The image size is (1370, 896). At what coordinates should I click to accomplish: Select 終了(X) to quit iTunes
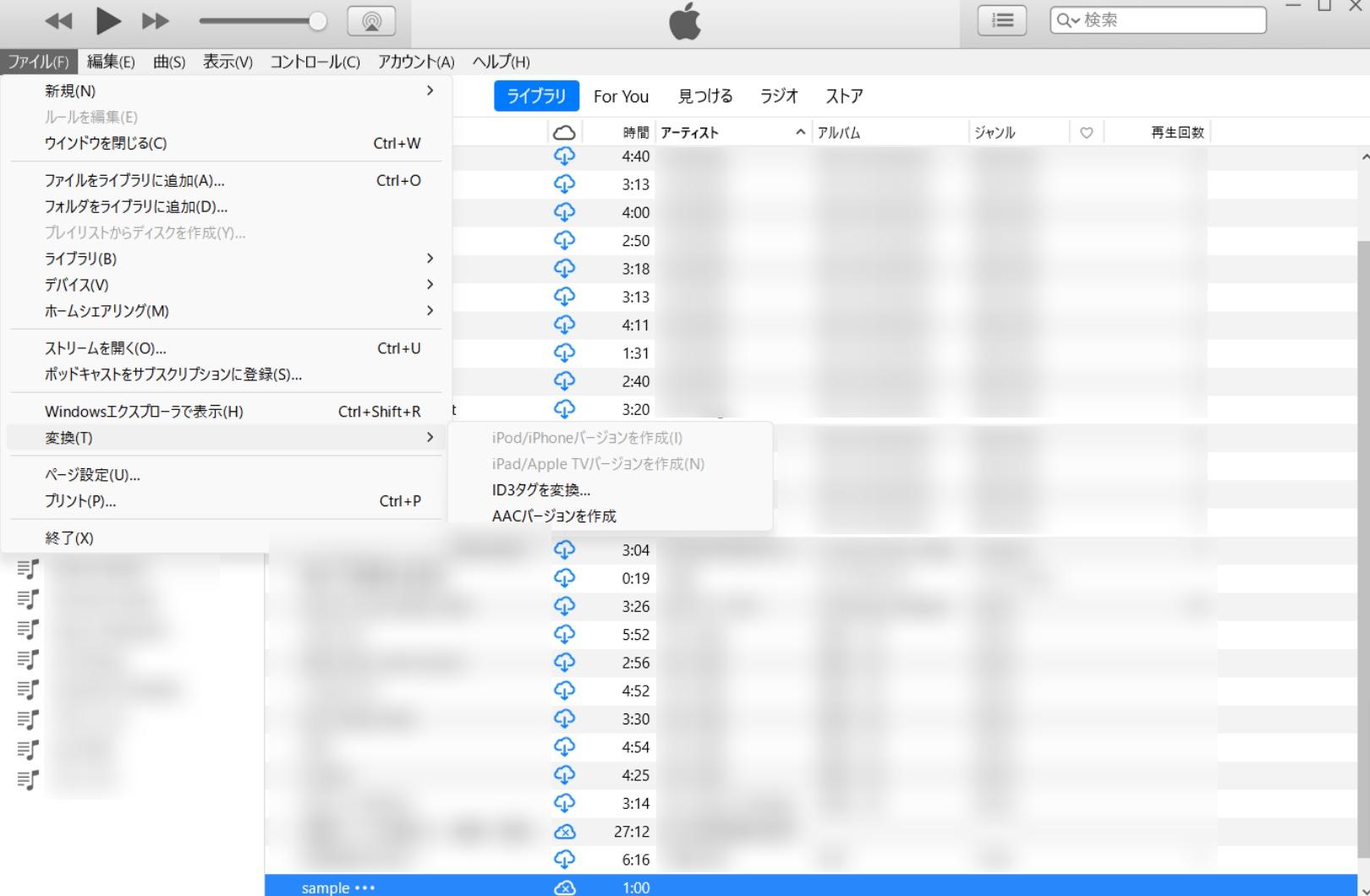pyautogui.click(x=227, y=538)
